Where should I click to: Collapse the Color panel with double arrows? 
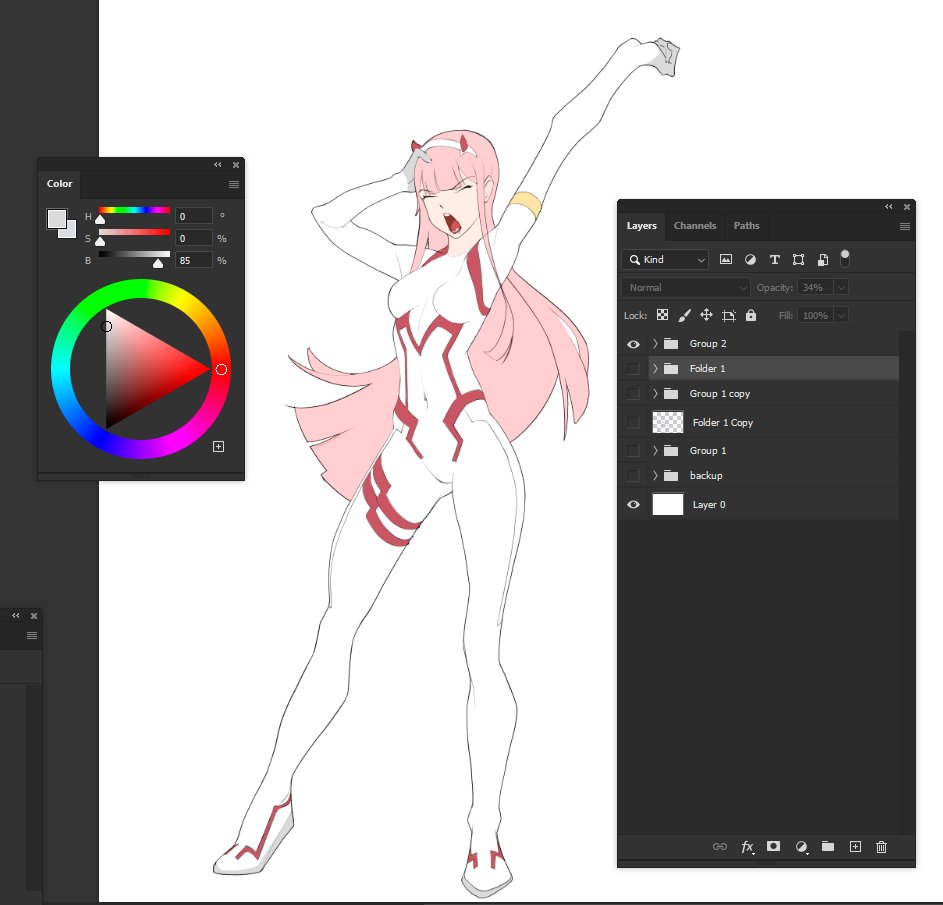(x=218, y=164)
